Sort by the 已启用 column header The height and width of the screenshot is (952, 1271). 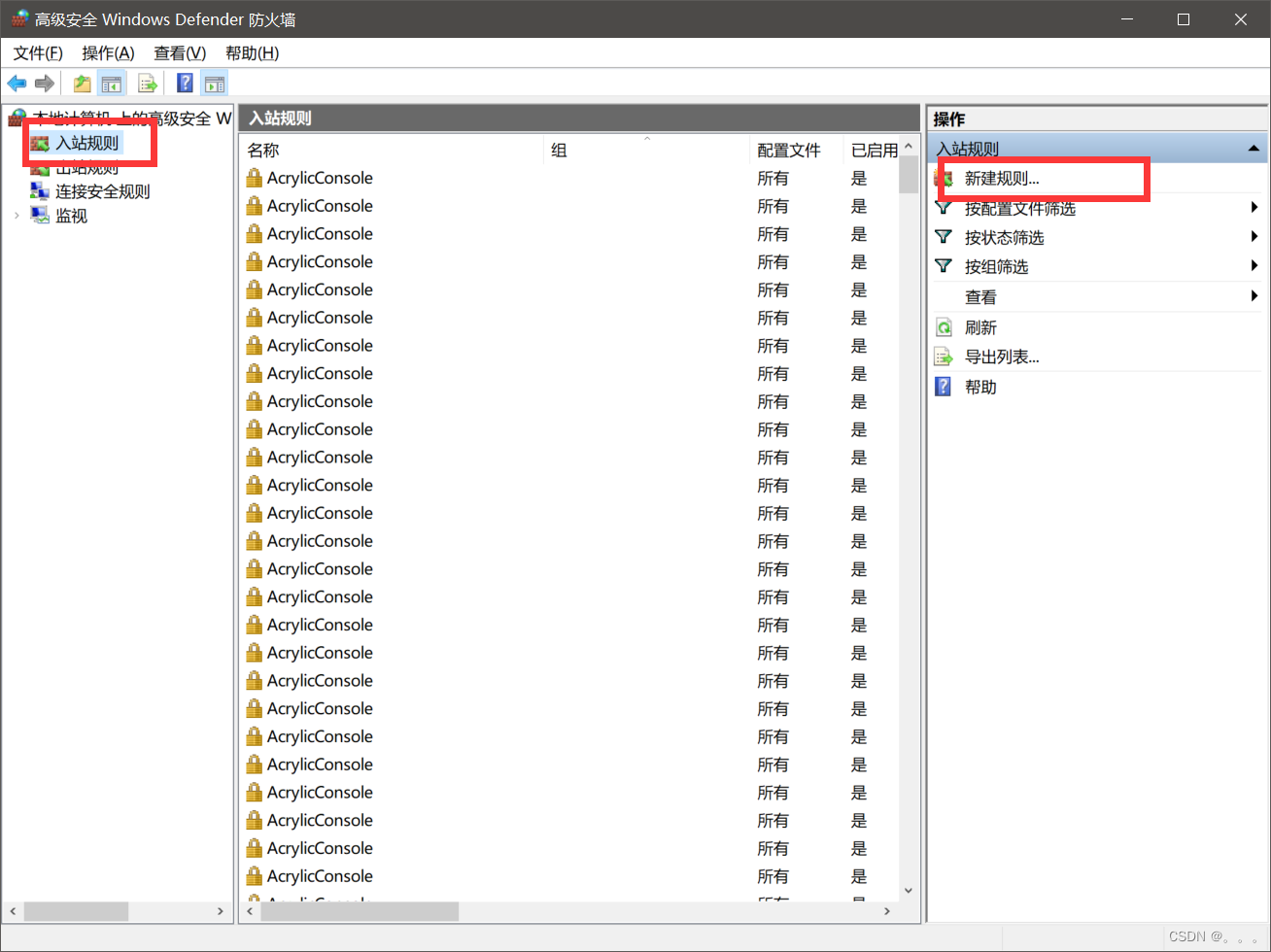pos(874,150)
